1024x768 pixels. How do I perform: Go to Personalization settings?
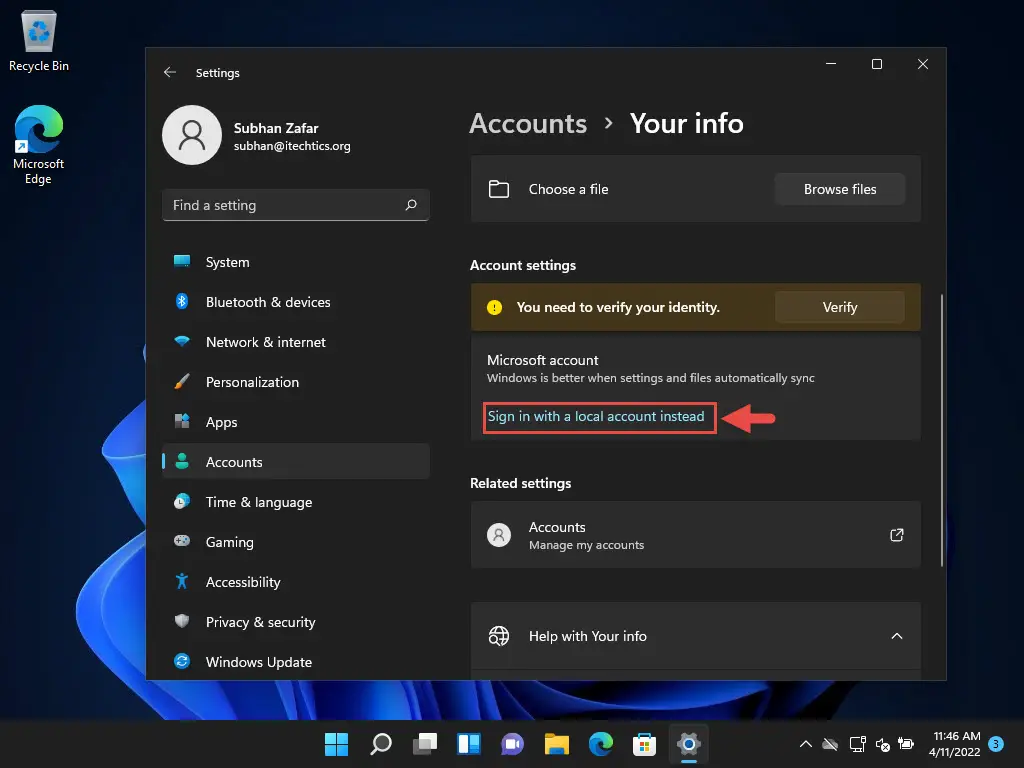click(x=252, y=382)
